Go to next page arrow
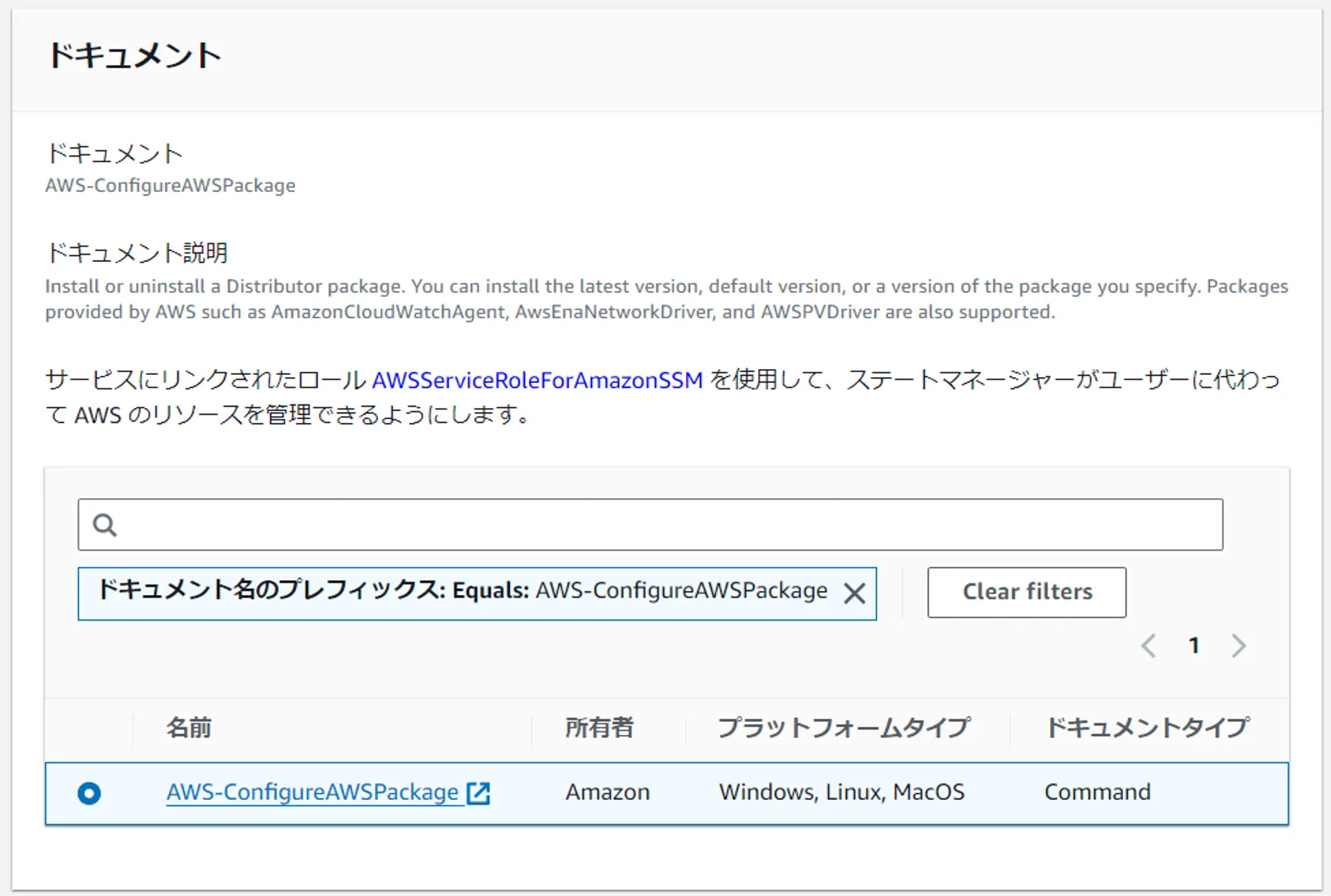This screenshot has height=896, width=1331. pyautogui.click(x=1239, y=646)
